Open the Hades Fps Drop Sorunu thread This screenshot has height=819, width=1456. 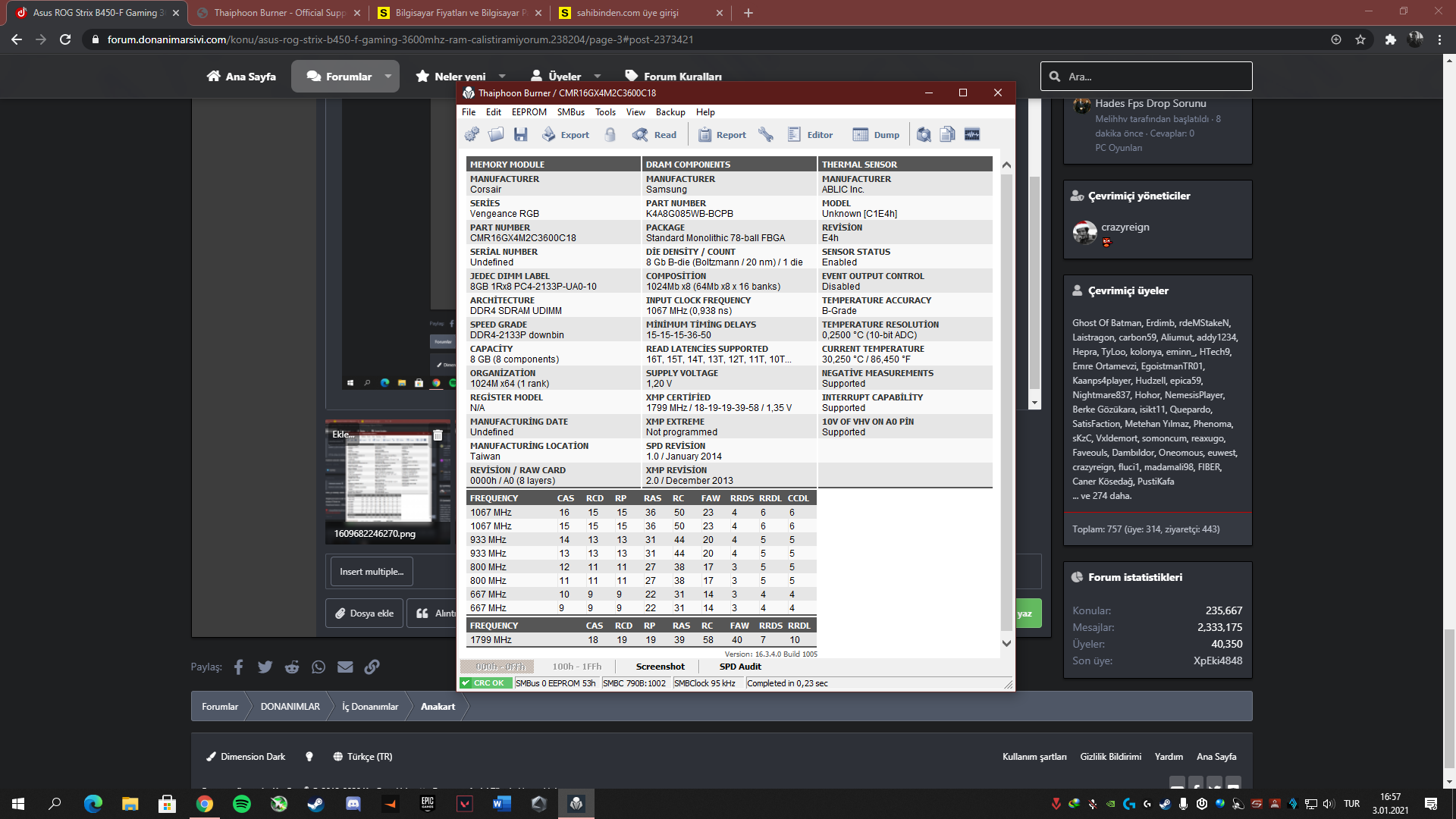[x=1150, y=103]
